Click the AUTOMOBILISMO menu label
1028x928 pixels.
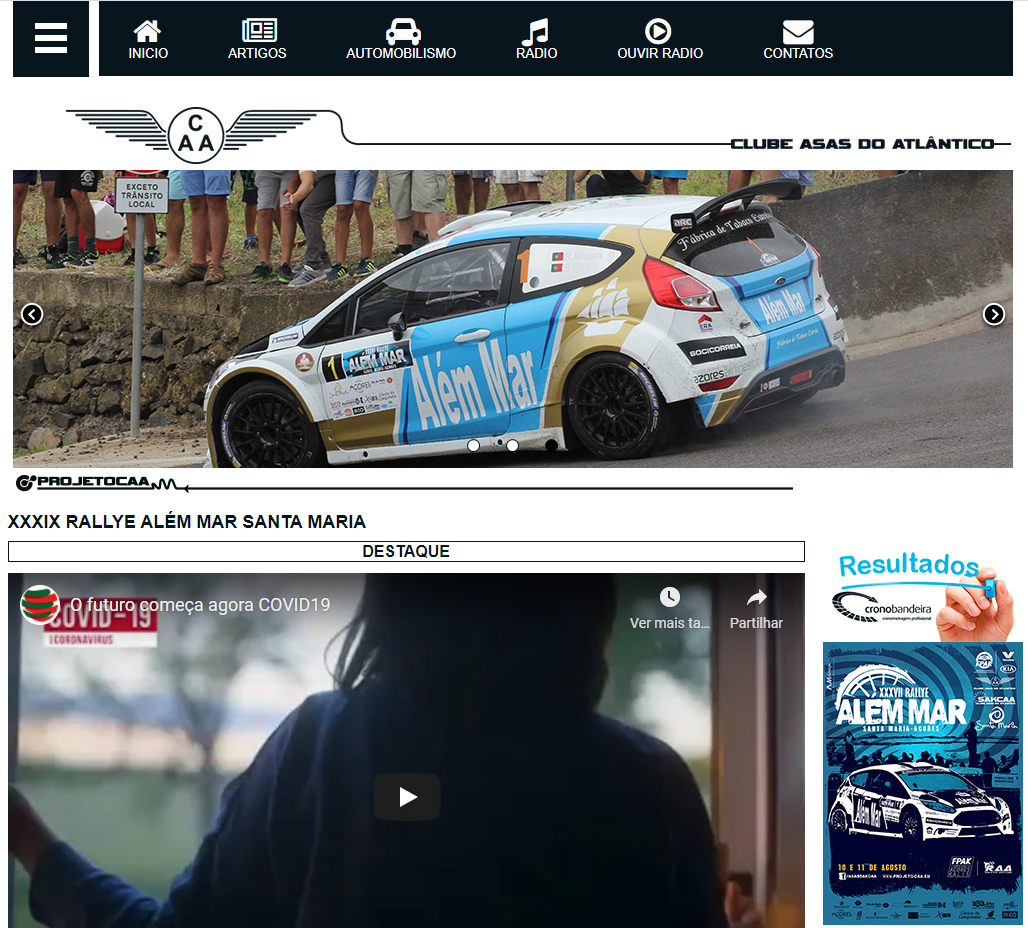pos(401,53)
